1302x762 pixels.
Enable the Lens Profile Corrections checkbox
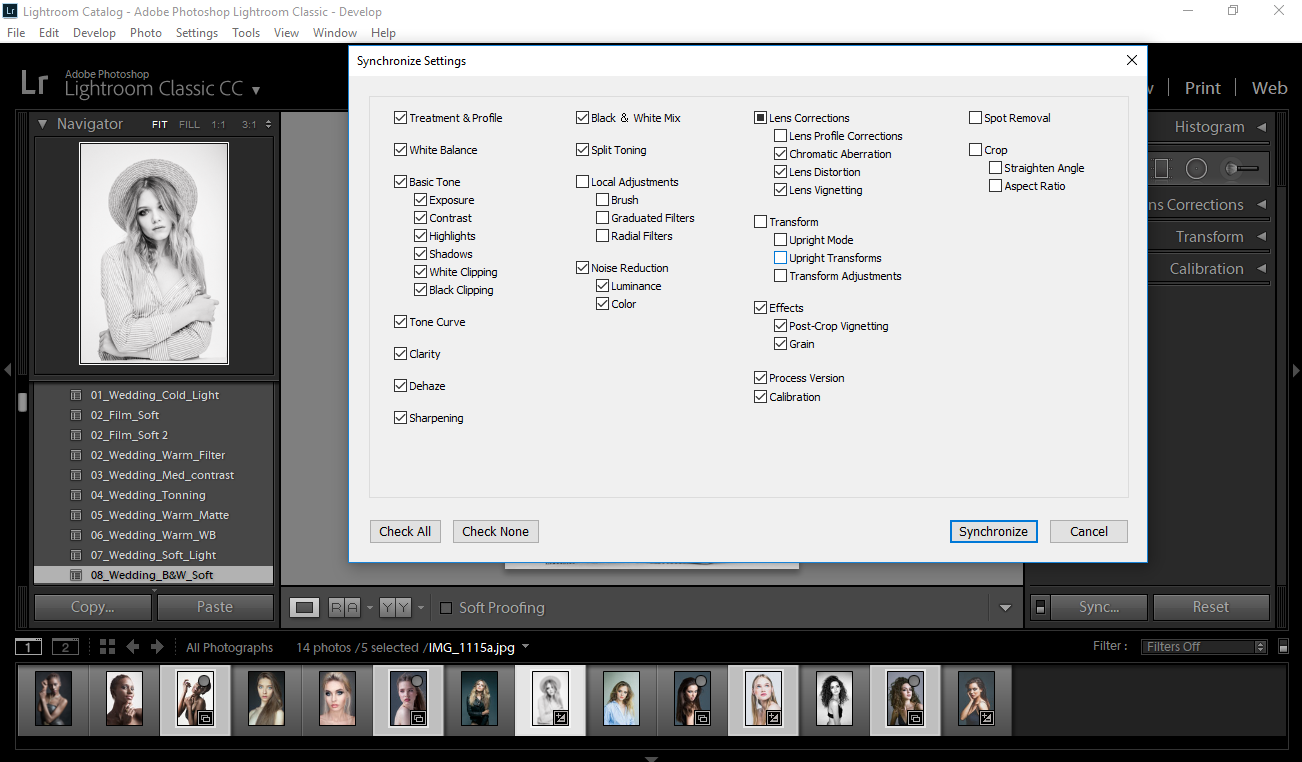point(779,135)
